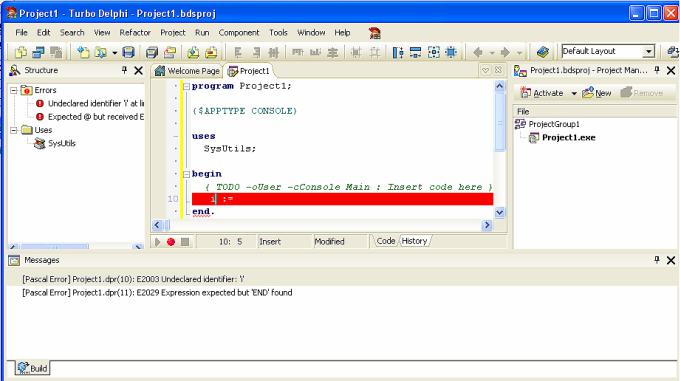The image size is (680, 381).
Task: Click the play macro triangle button
Action: (x=157, y=242)
